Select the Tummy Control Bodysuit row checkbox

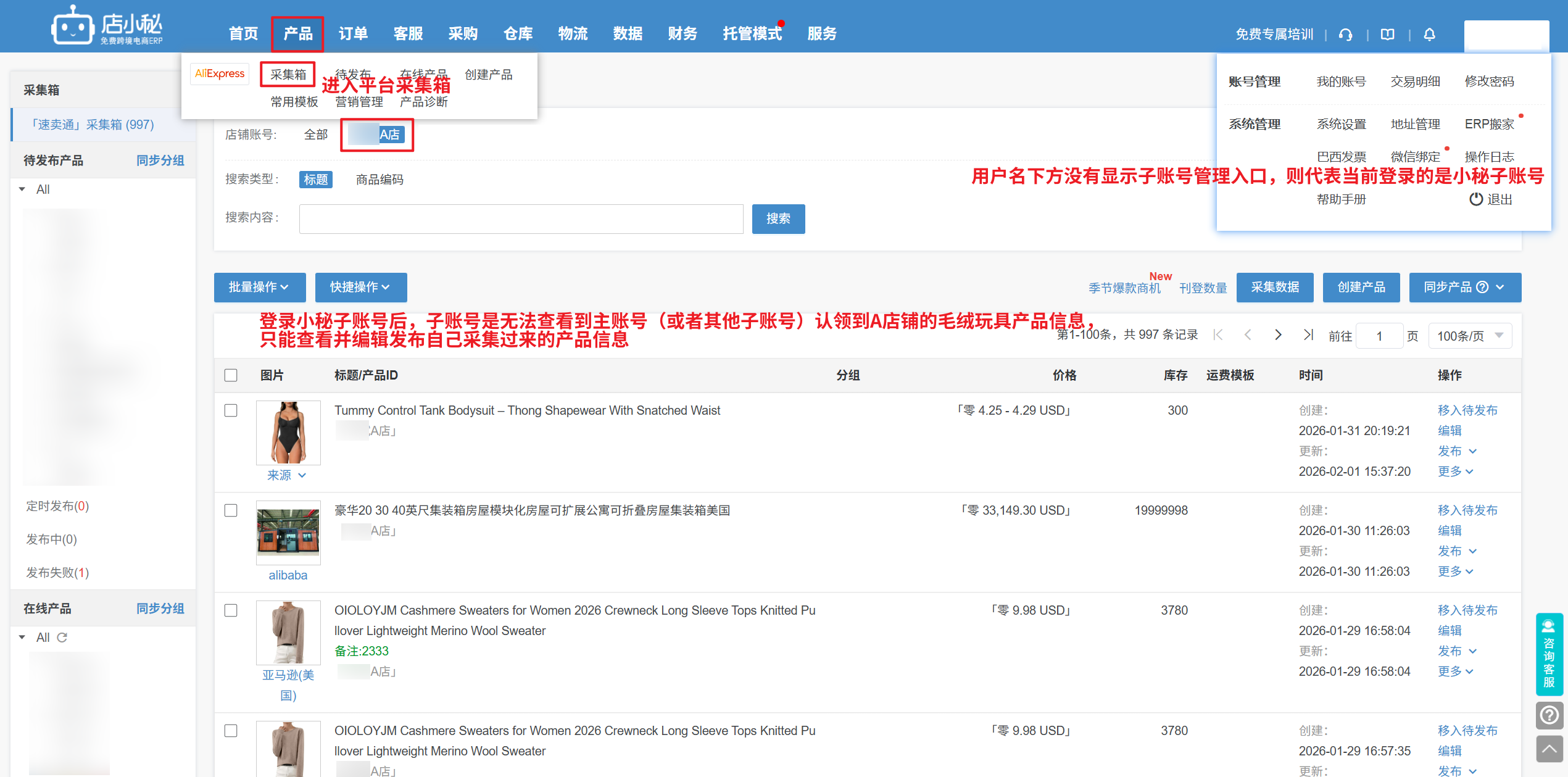(231, 410)
